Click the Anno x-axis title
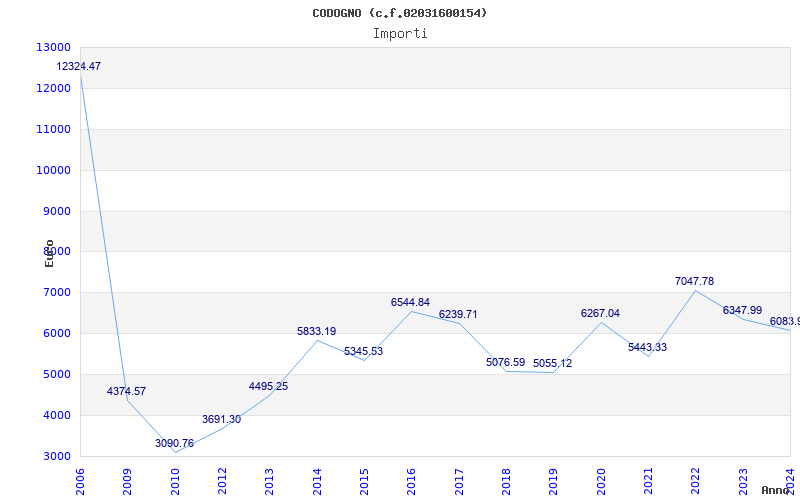 point(775,490)
